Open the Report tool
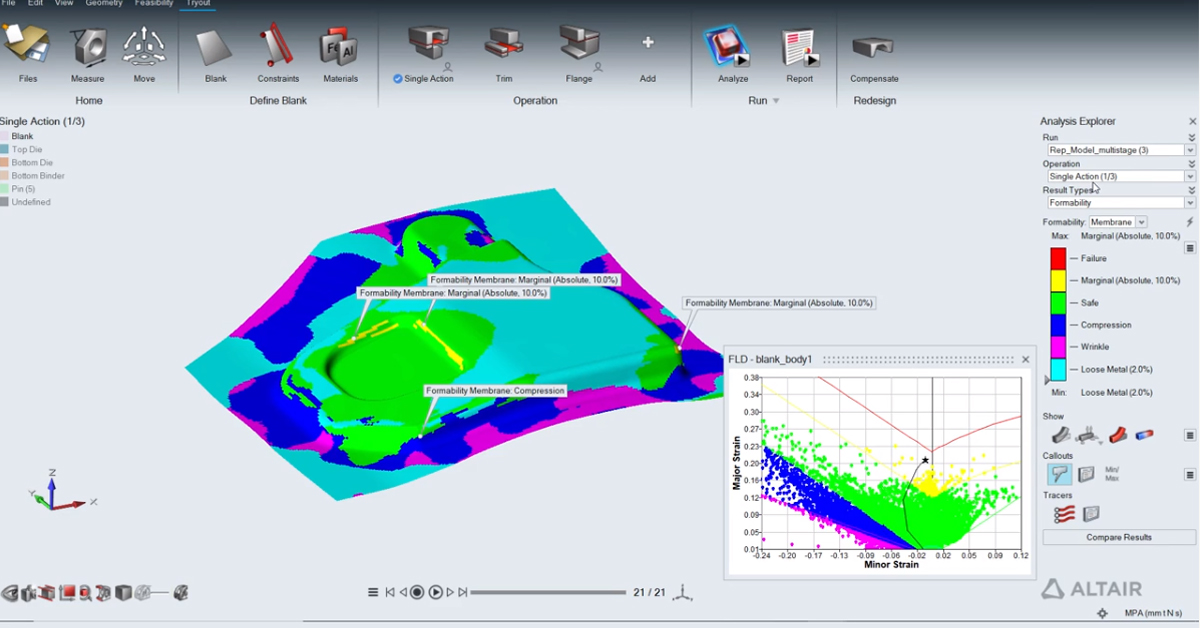Screen dimensions: 1200x628 click(799, 46)
